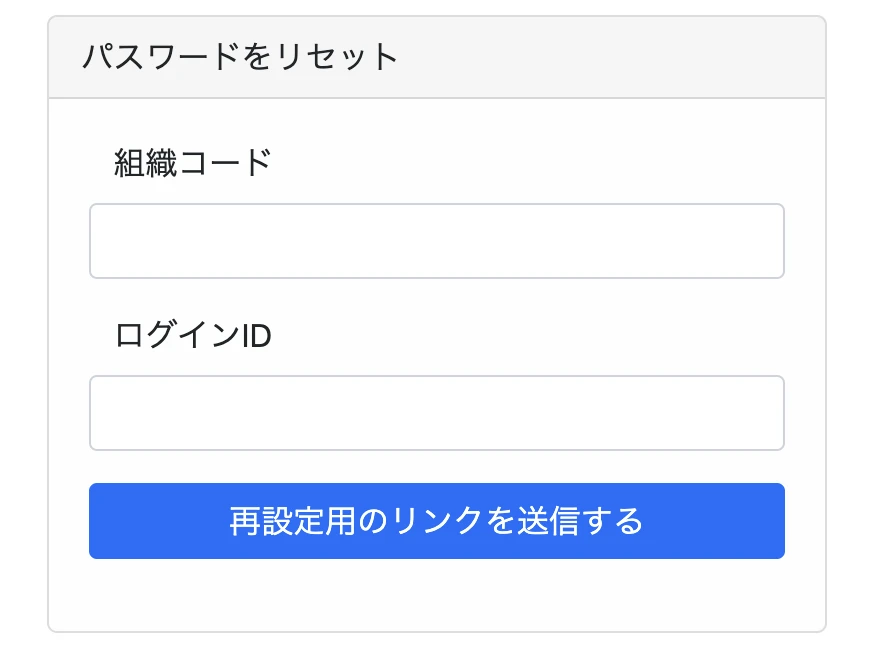
Task: Click the 組織コード input field
Action: [437, 241]
